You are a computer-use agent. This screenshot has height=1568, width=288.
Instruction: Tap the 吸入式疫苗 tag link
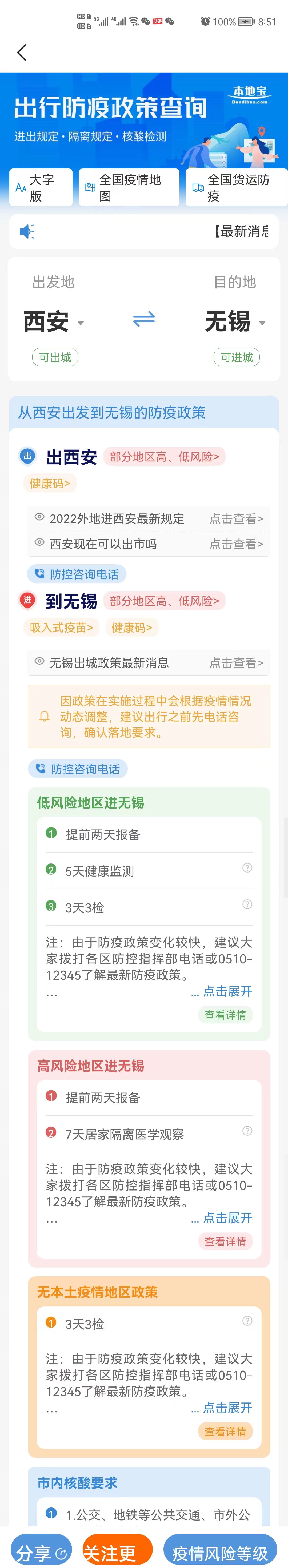tap(62, 628)
